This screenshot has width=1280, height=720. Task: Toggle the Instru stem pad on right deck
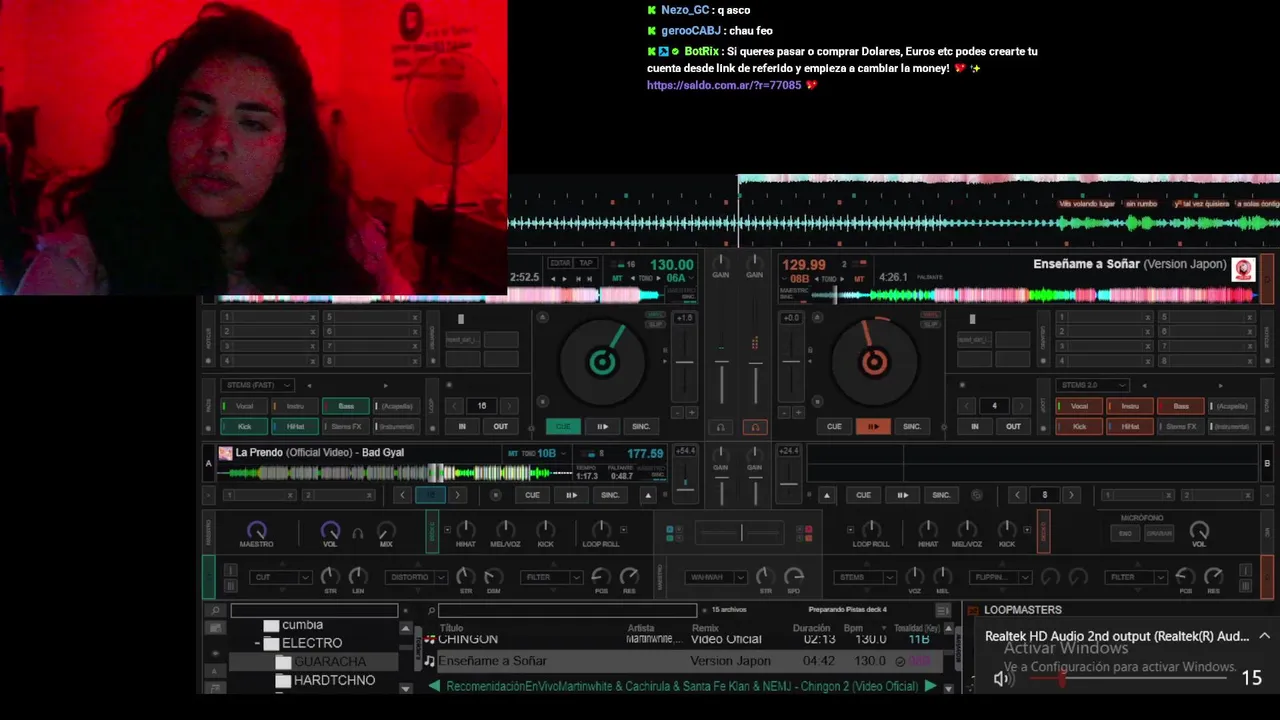coord(1129,406)
